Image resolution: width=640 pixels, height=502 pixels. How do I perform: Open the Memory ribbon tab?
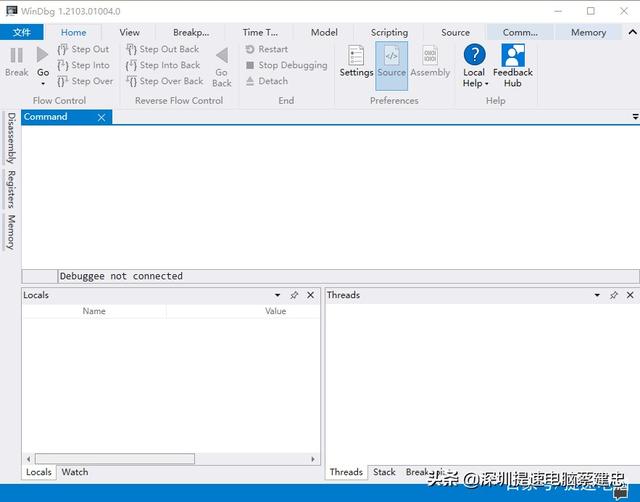[588, 32]
